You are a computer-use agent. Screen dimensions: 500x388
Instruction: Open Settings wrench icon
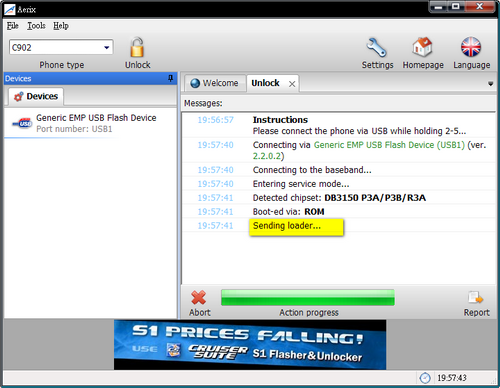click(377, 47)
